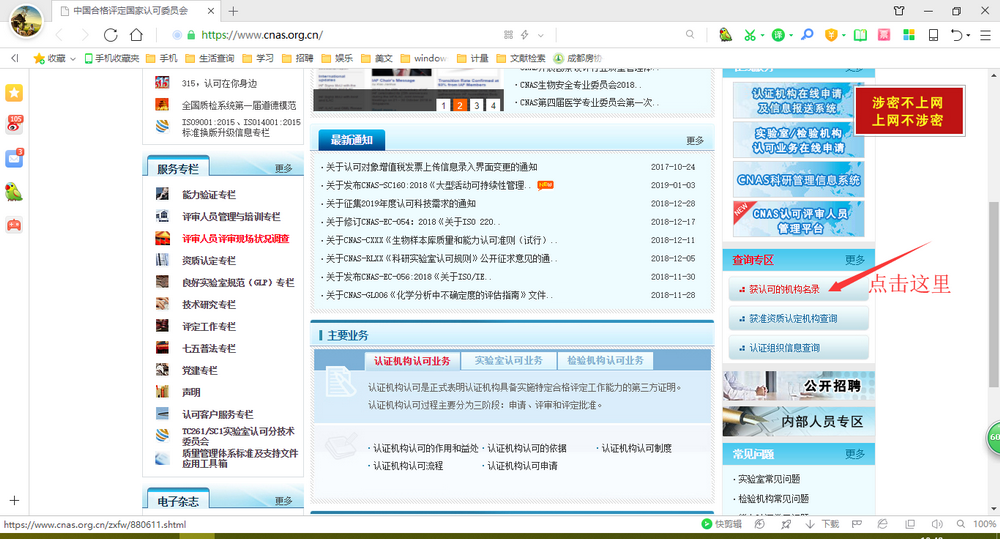This screenshot has width=1000, height=539.
Task: Open a new tab with the plus button
Action: (x=233, y=11)
